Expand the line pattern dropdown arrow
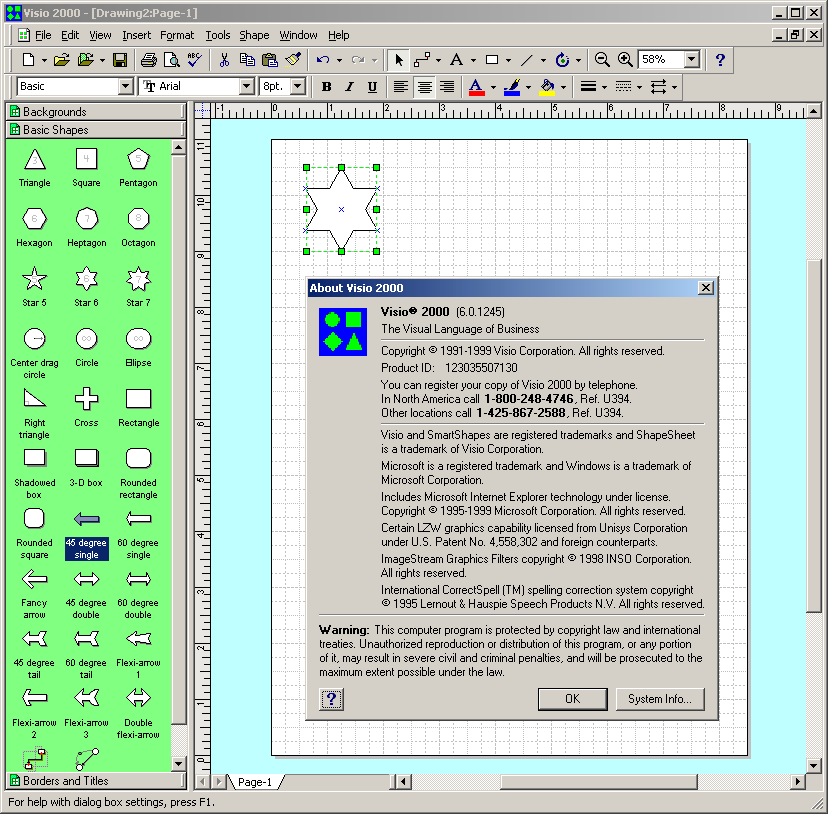 tap(639, 87)
